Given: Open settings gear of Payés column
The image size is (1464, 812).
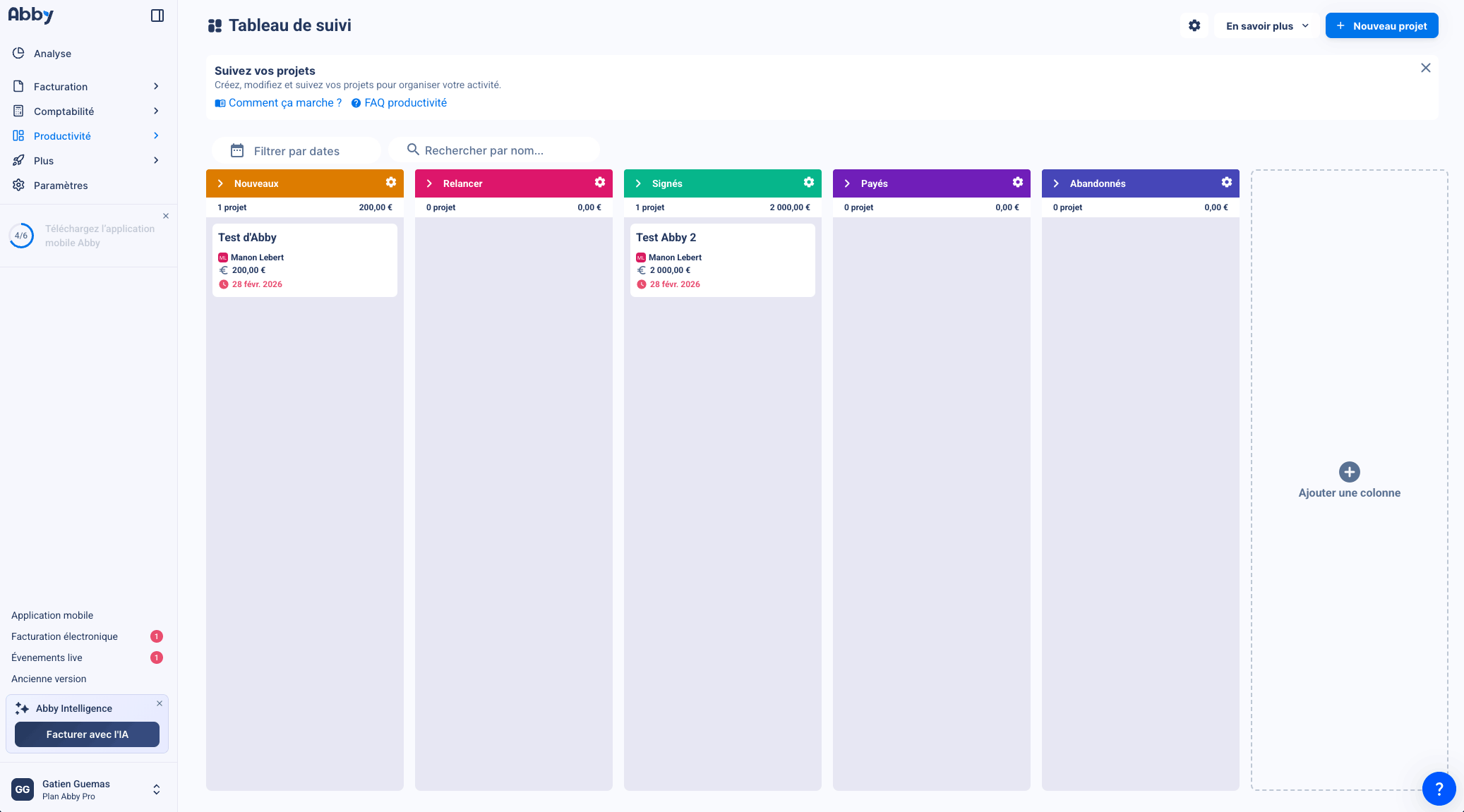Looking at the screenshot, I should pyautogui.click(x=1018, y=183).
